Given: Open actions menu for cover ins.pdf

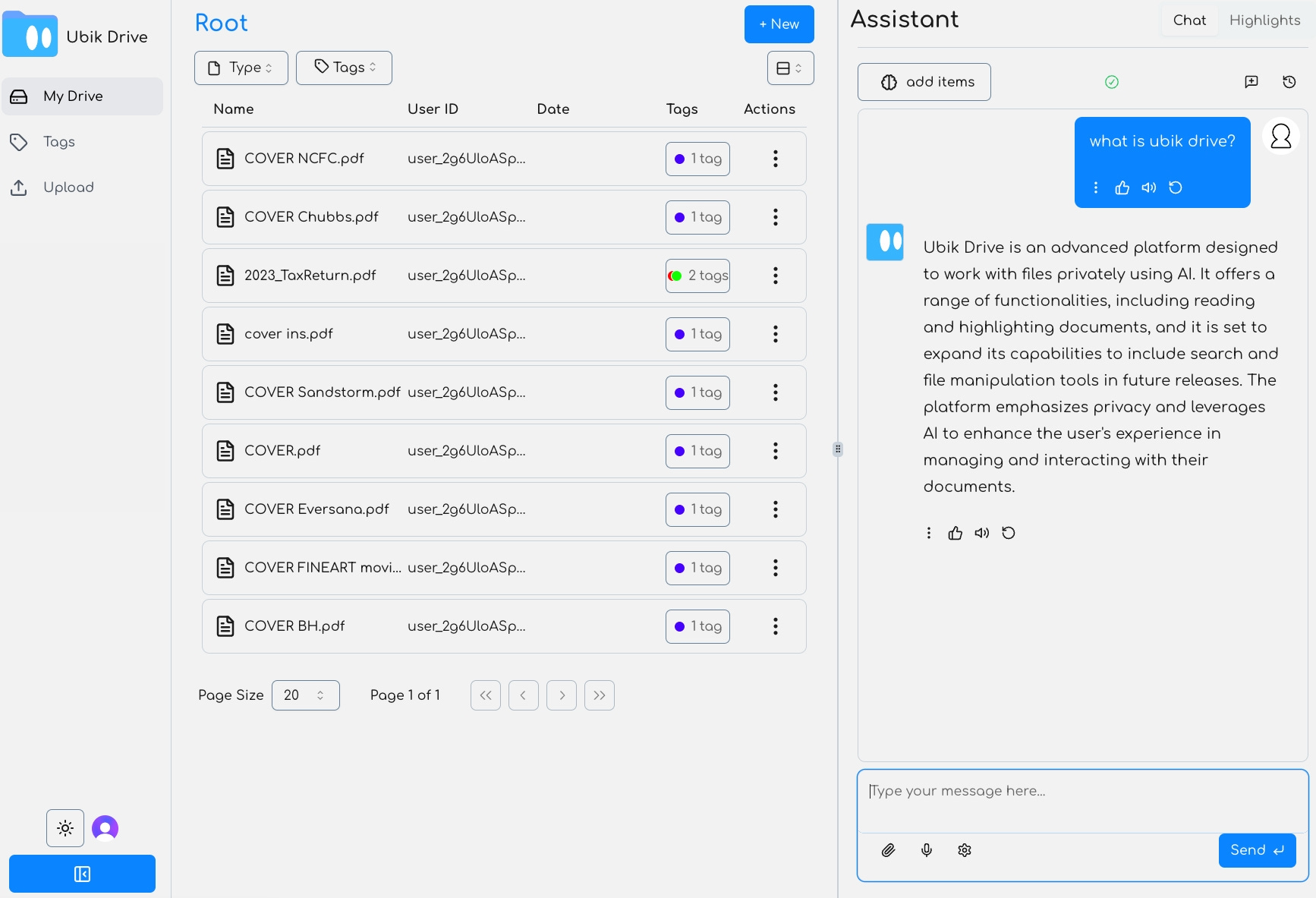Looking at the screenshot, I should pyautogui.click(x=775, y=334).
